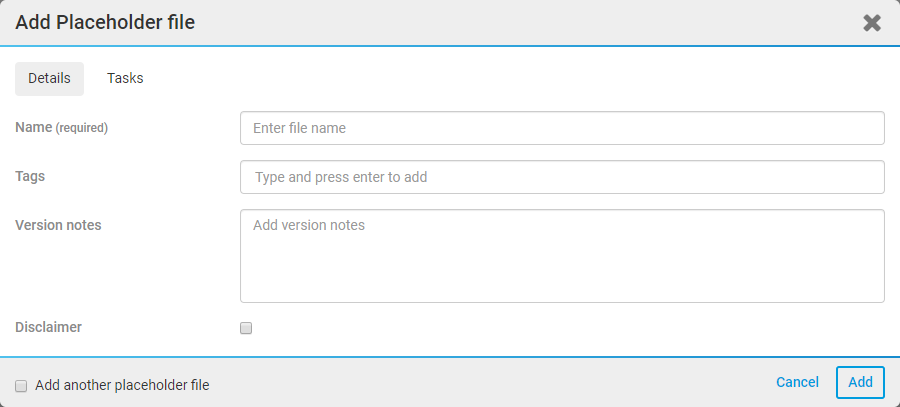This screenshot has height=407, width=900.
Task: Click the Tags field label
Action: click(x=30, y=176)
